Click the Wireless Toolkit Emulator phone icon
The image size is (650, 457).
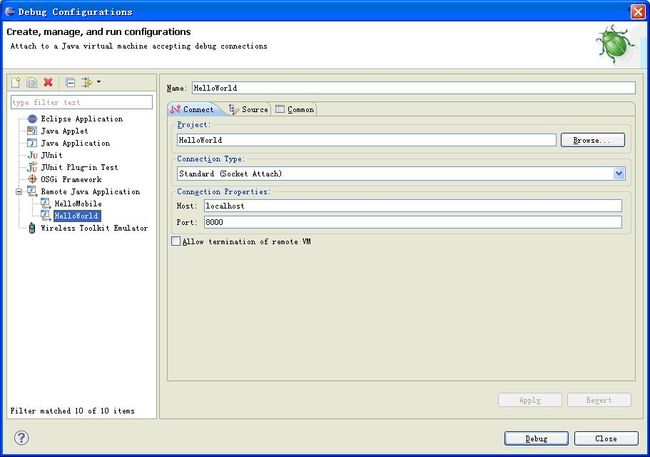32,228
